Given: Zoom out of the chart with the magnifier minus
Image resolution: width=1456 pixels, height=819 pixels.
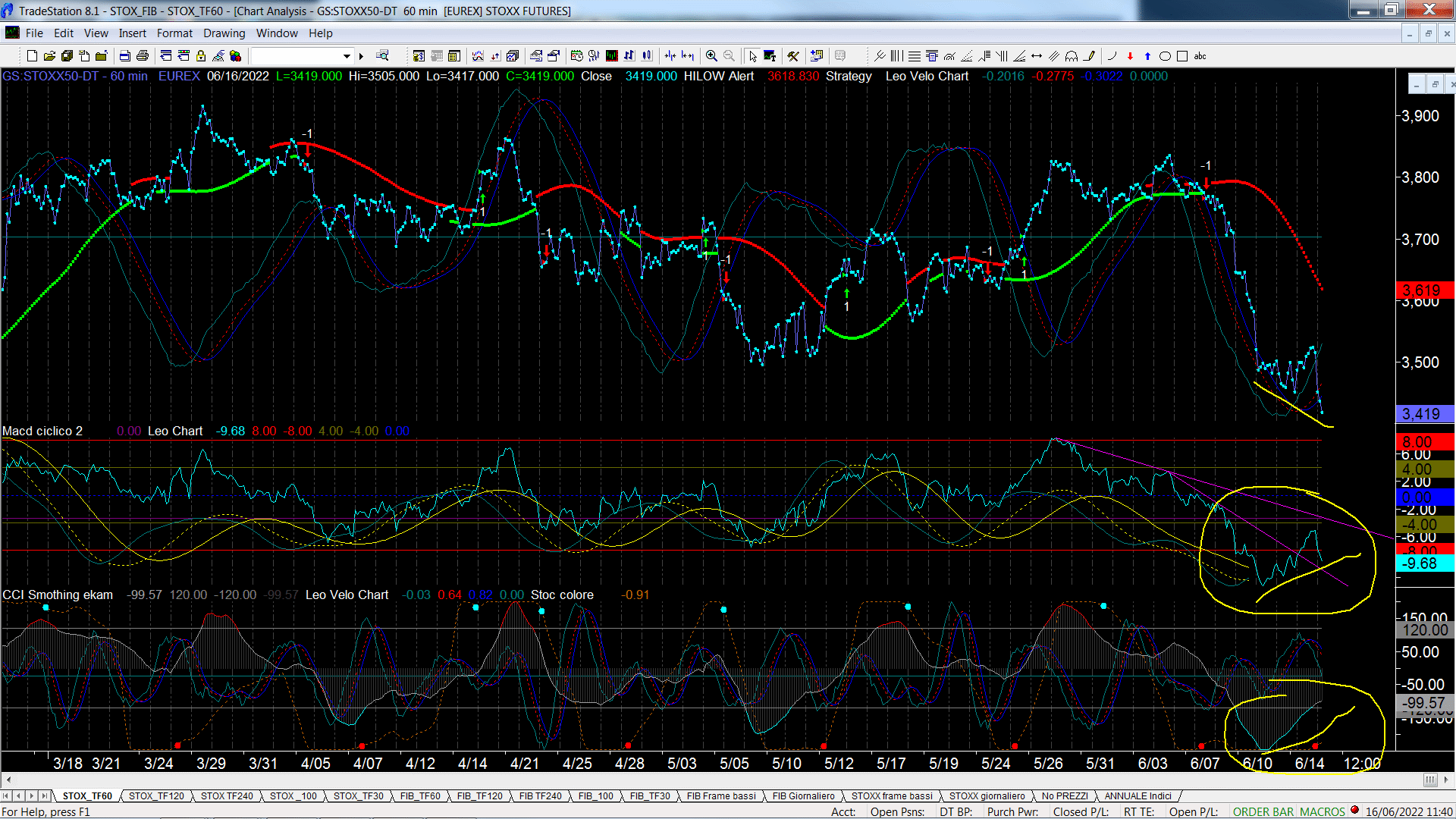Looking at the screenshot, I should [729, 56].
